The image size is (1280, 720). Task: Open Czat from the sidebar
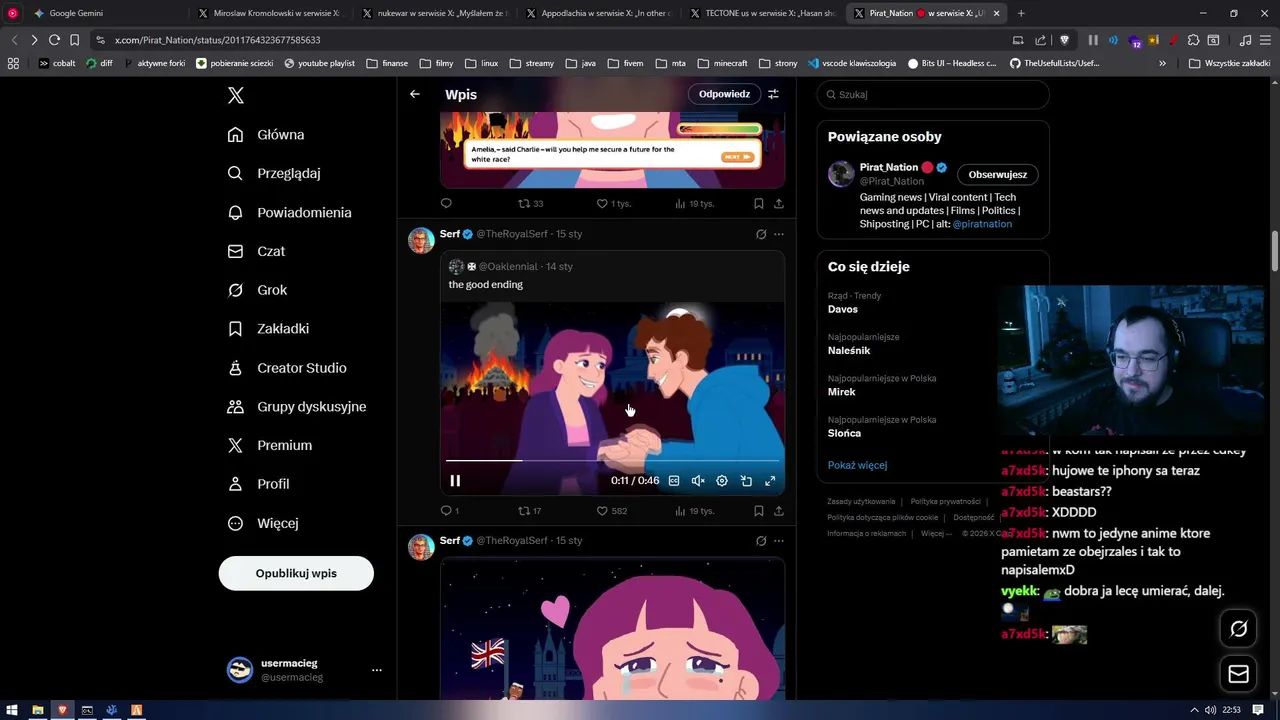coord(256,251)
